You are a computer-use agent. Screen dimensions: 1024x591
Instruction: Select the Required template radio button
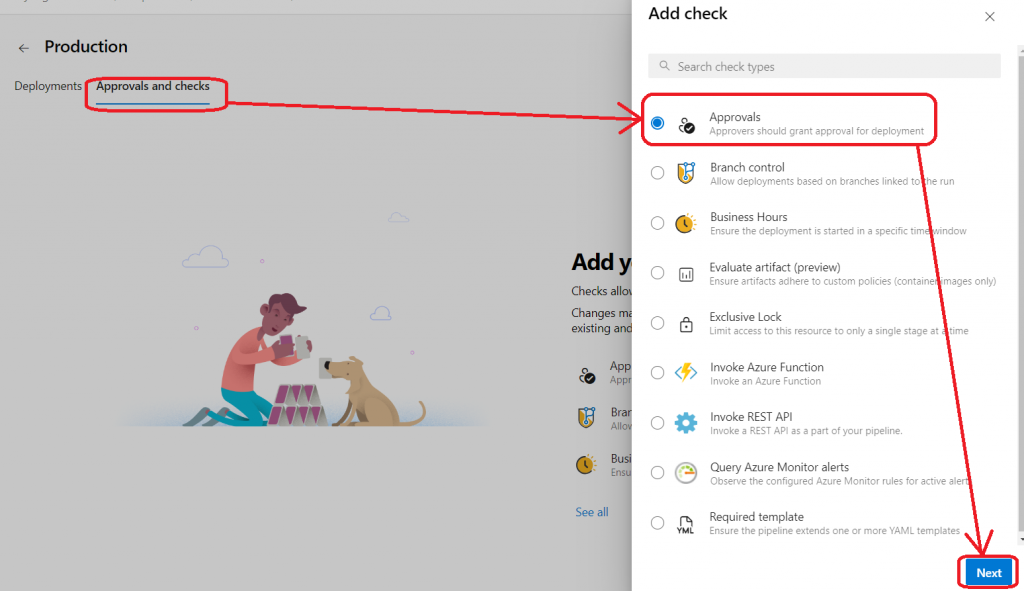(658, 523)
